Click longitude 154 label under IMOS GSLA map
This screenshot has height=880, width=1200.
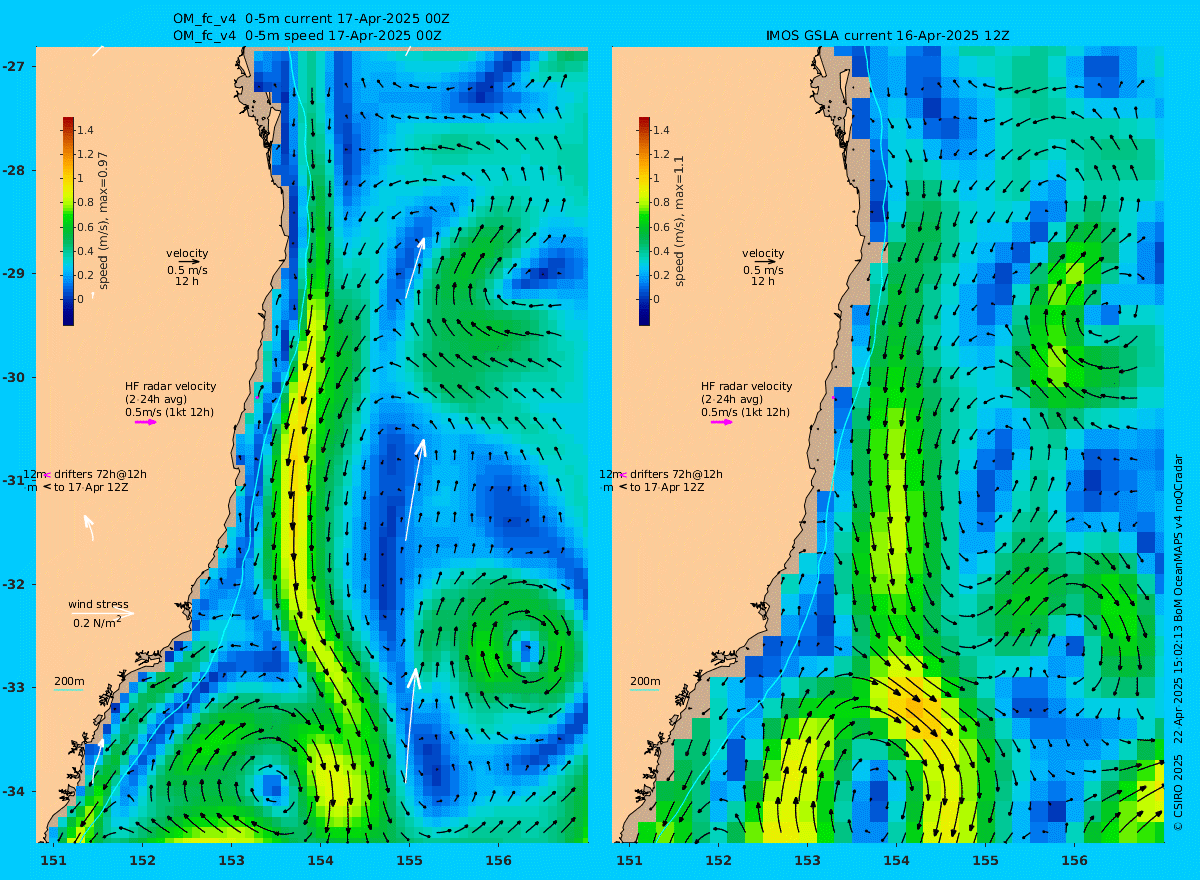point(896,860)
